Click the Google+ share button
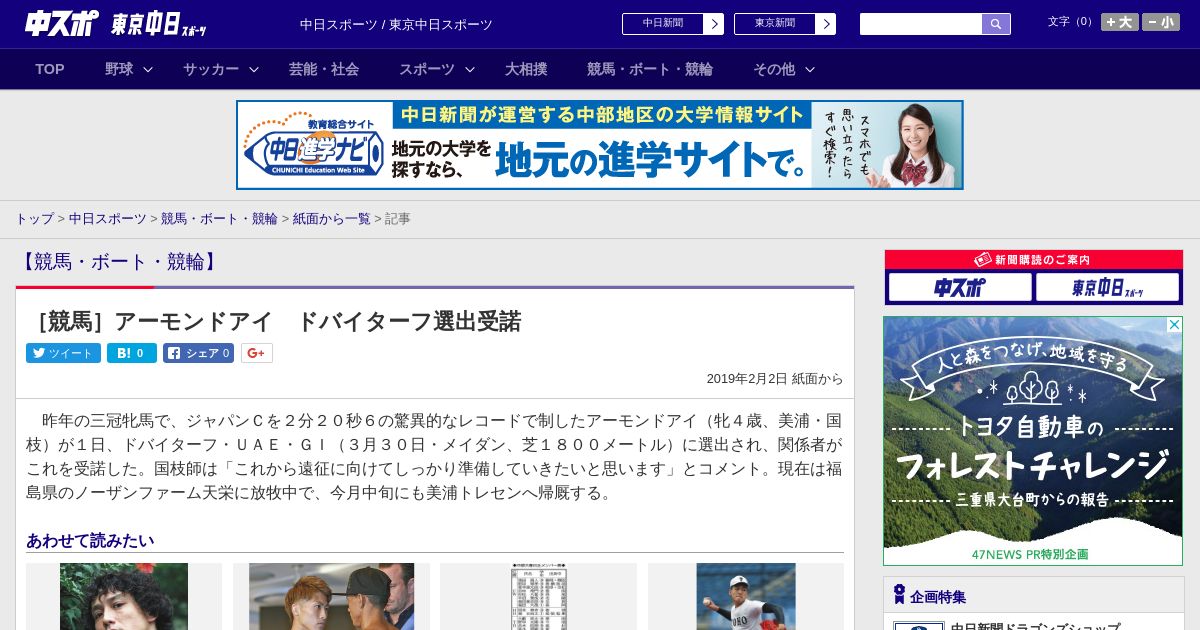 257,353
